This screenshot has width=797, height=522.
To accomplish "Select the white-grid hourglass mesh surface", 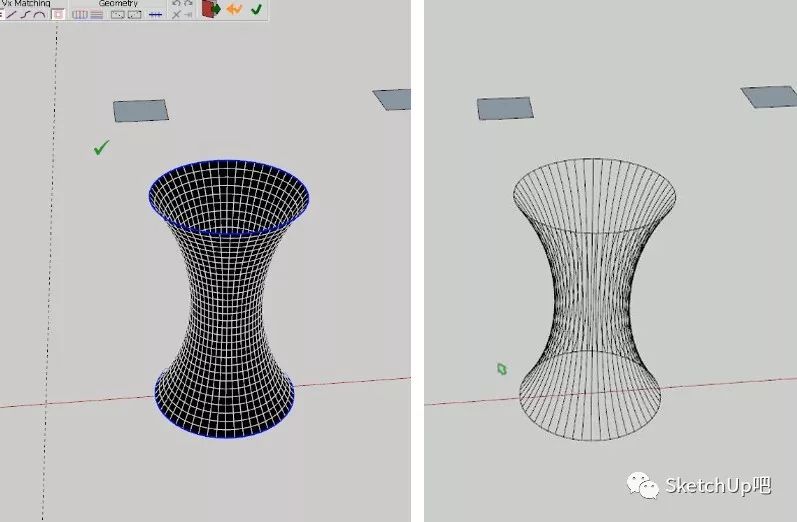I will pos(228,300).
